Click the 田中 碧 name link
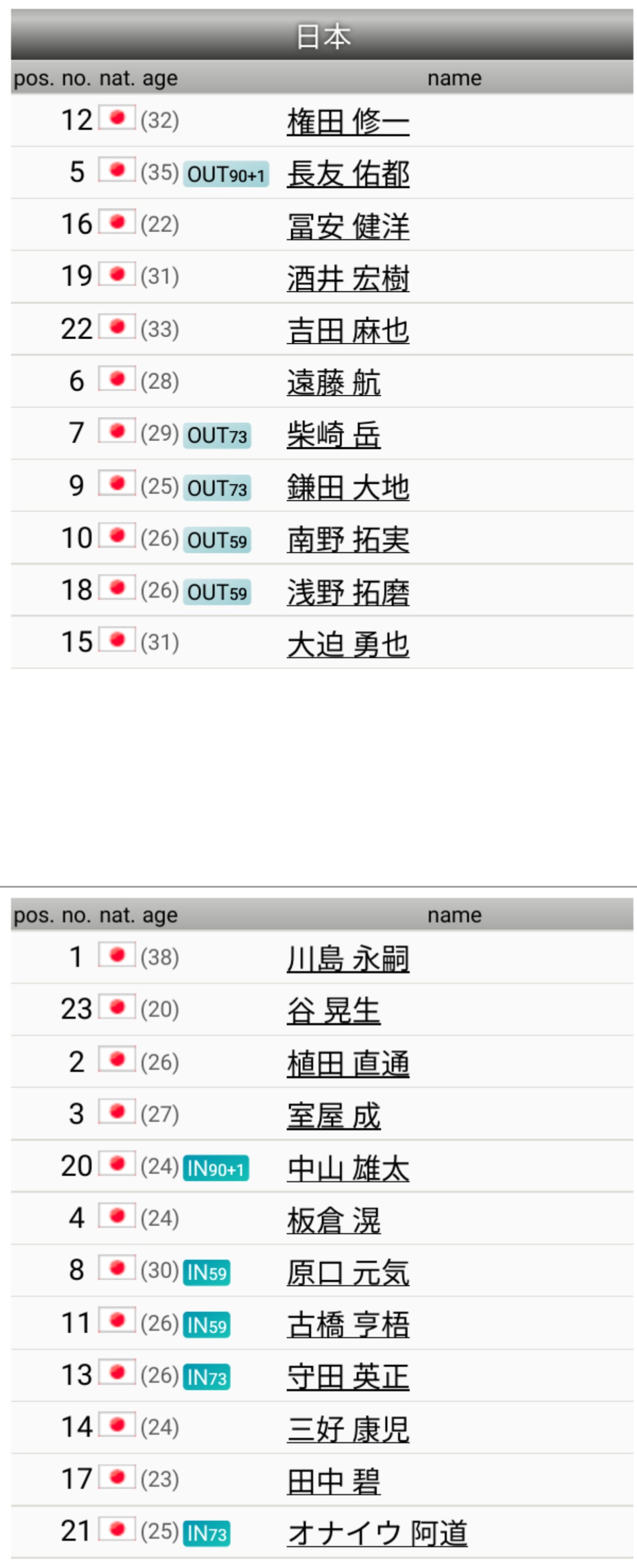 pyautogui.click(x=334, y=1482)
